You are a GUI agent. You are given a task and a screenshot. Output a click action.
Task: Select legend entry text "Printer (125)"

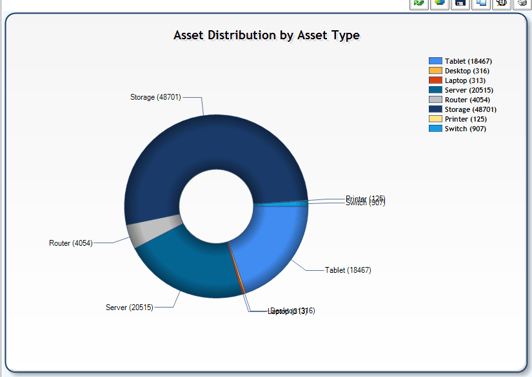pos(466,119)
